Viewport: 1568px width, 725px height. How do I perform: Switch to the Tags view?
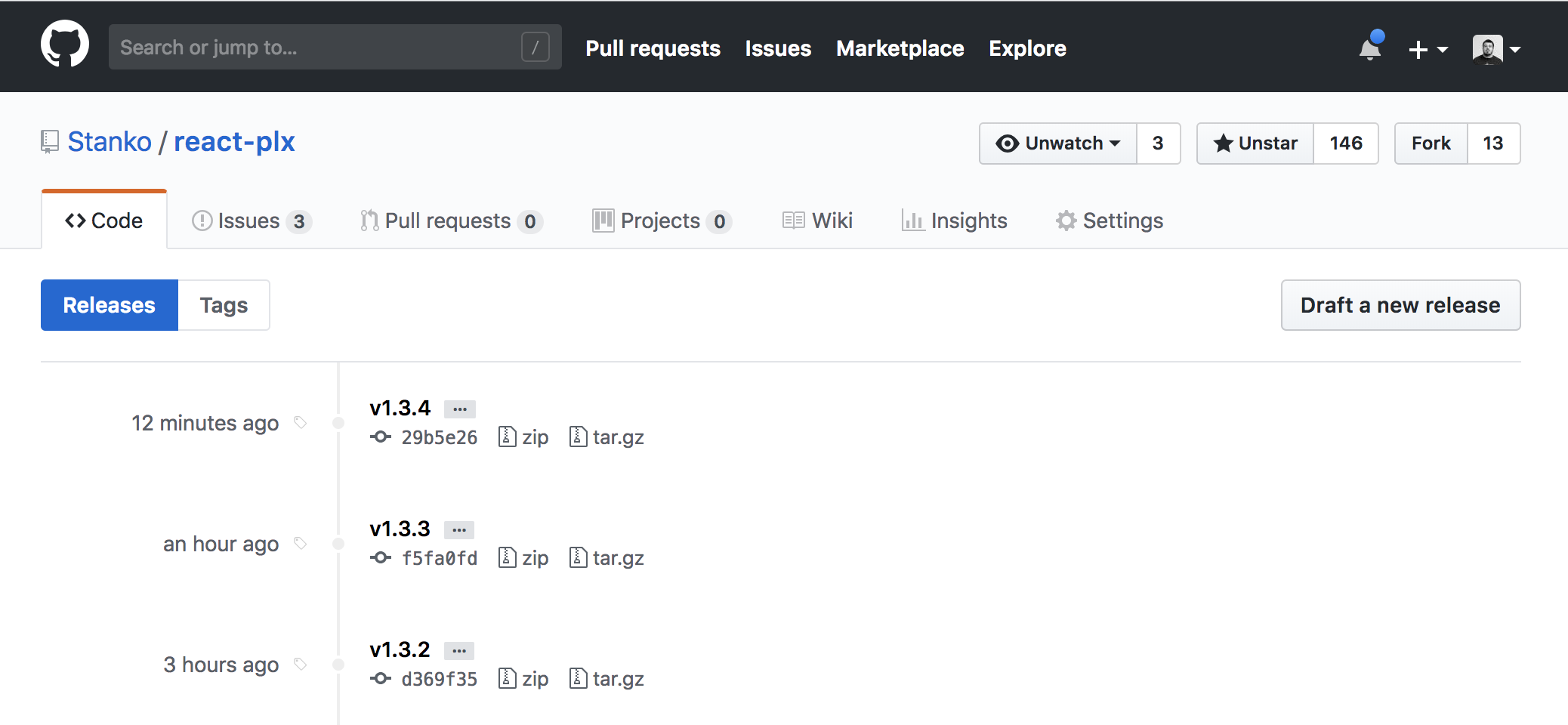(x=224, y=305)
